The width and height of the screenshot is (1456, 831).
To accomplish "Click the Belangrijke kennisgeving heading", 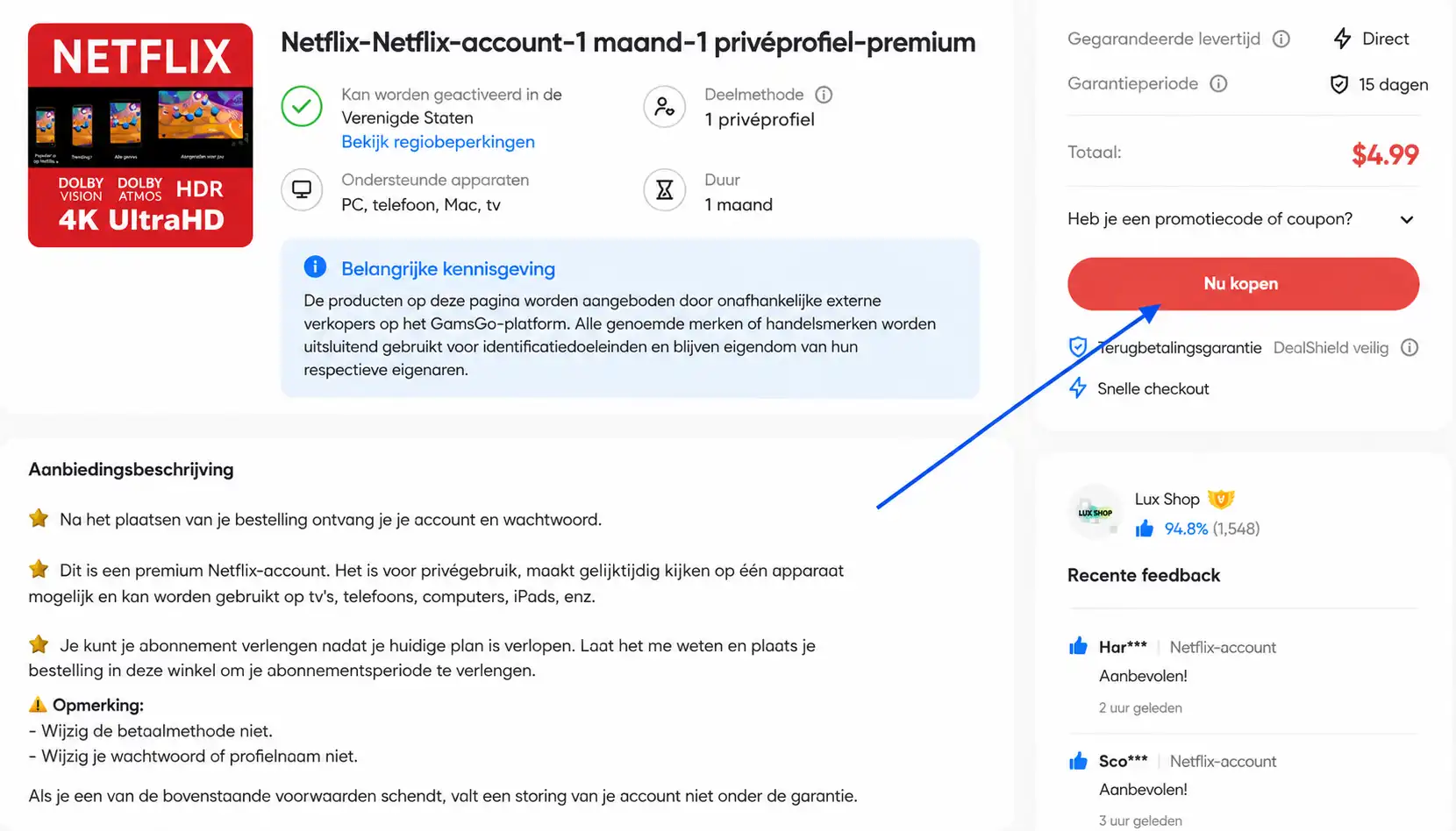I will 448,269.
